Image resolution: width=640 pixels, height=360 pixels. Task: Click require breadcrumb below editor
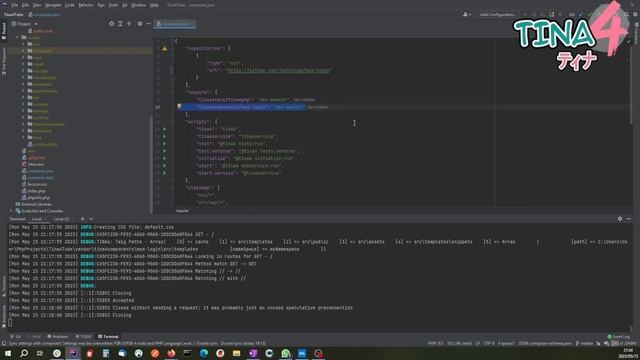182,211
